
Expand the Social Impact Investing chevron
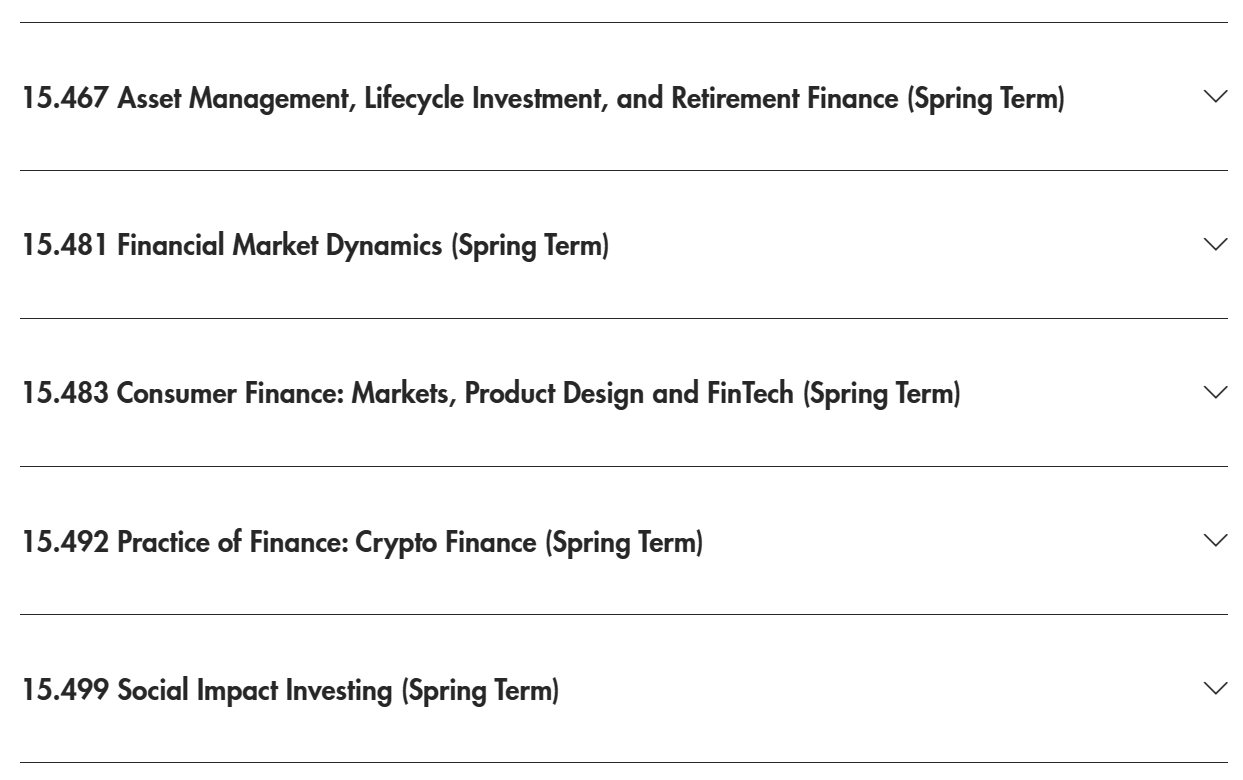[1216, 688]
